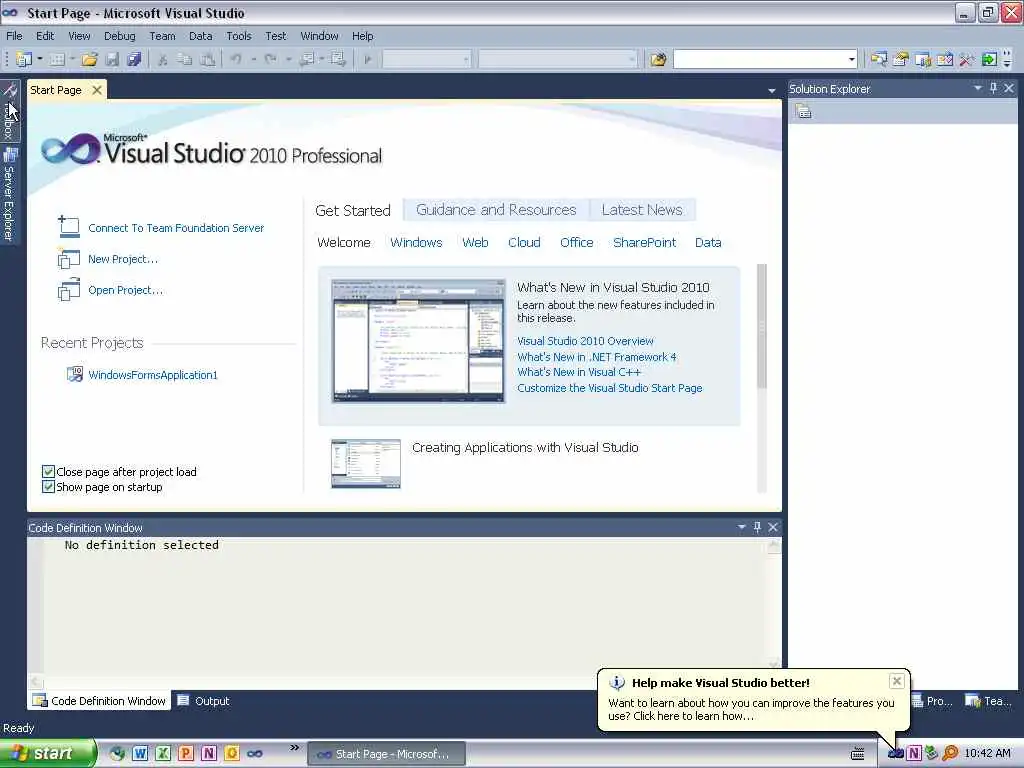Click the Start Debugging play icon
The image size is (1024, 768).
click(368, 59)
